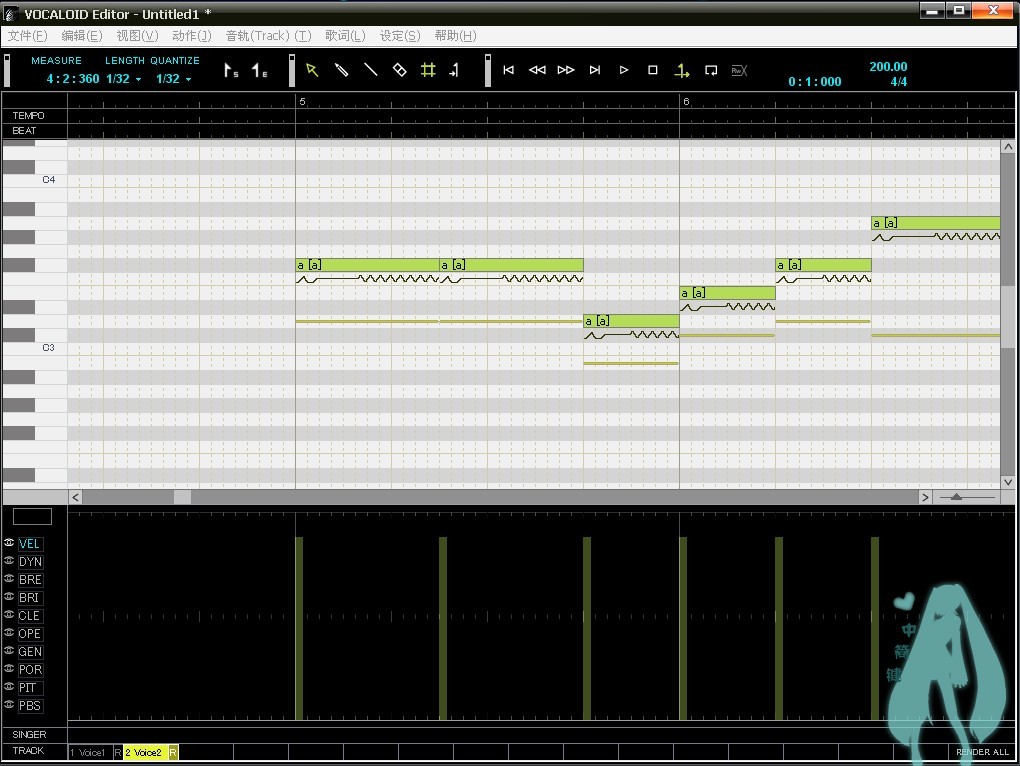Open the QUANTIZE 1/32 dropdown
This screenshot has height=766, width=1020.
(x=173, y=79)
